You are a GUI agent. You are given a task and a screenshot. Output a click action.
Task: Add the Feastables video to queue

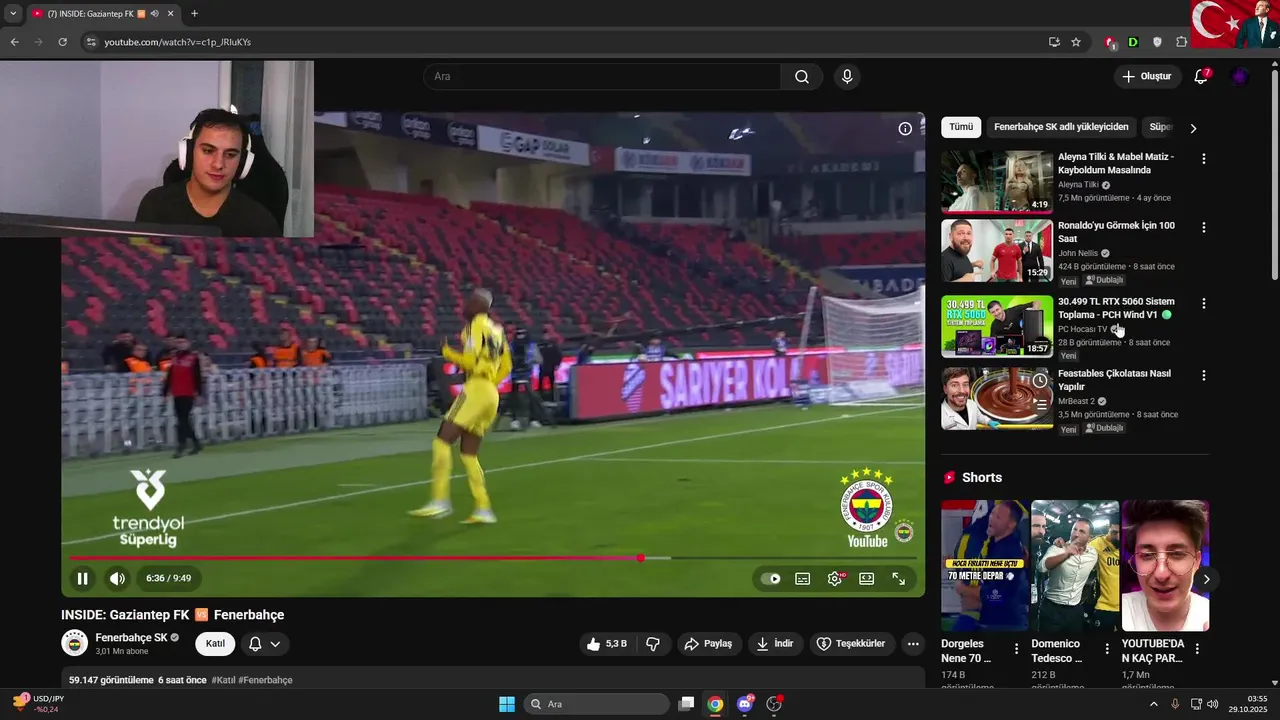point(1040,404)
